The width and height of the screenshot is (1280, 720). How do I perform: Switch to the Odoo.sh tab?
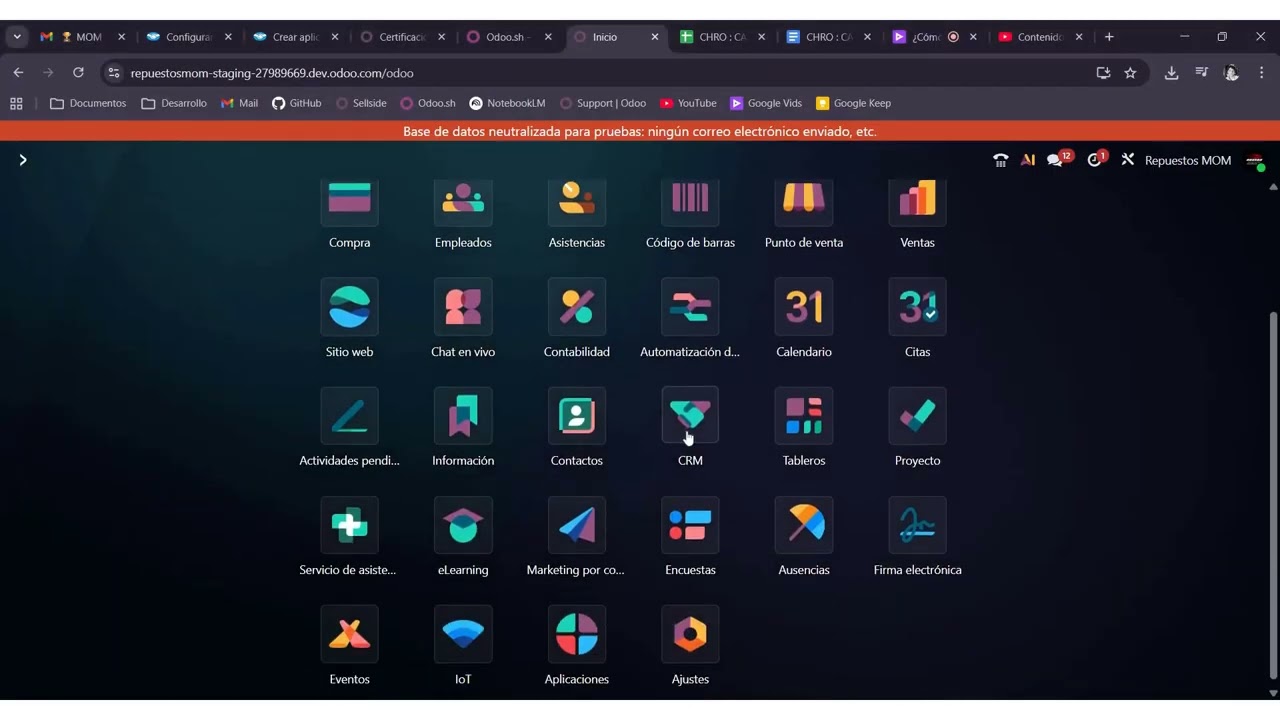coord(507,37)
